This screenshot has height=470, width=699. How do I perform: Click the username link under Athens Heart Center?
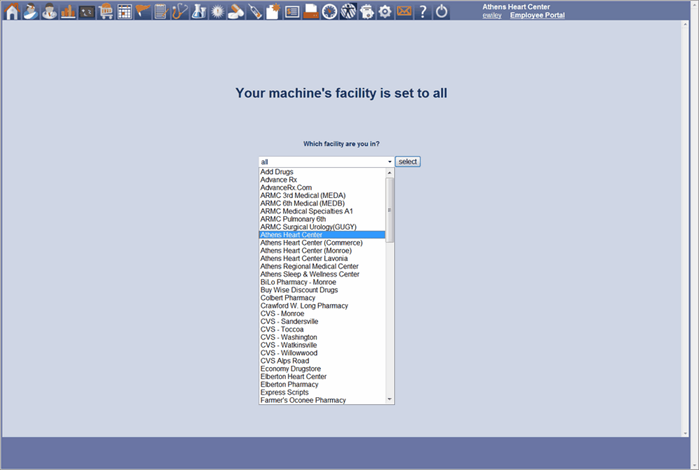tap(492, 15)
